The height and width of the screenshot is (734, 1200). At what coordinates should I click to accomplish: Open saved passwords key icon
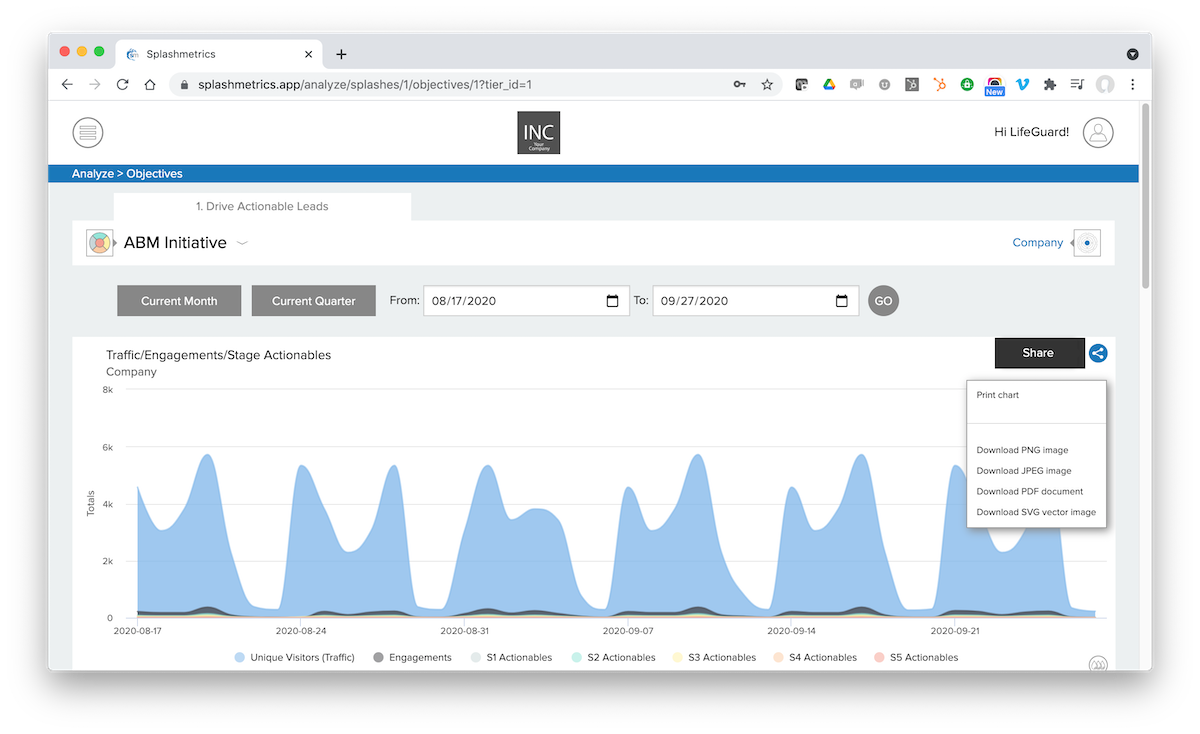click(740, 85)
